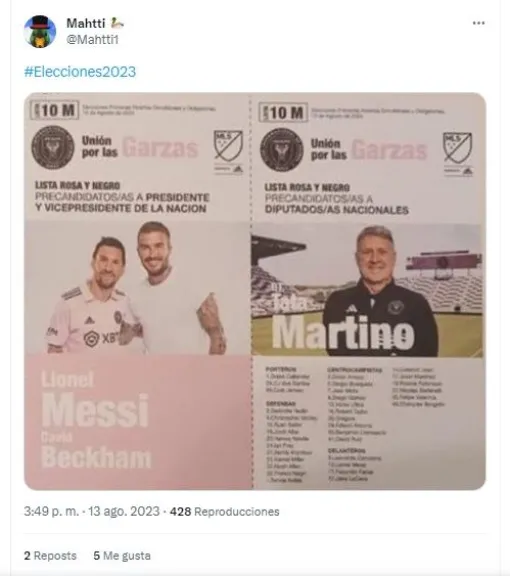Click the MLS shield logo on left ballot

click(228, 145)
